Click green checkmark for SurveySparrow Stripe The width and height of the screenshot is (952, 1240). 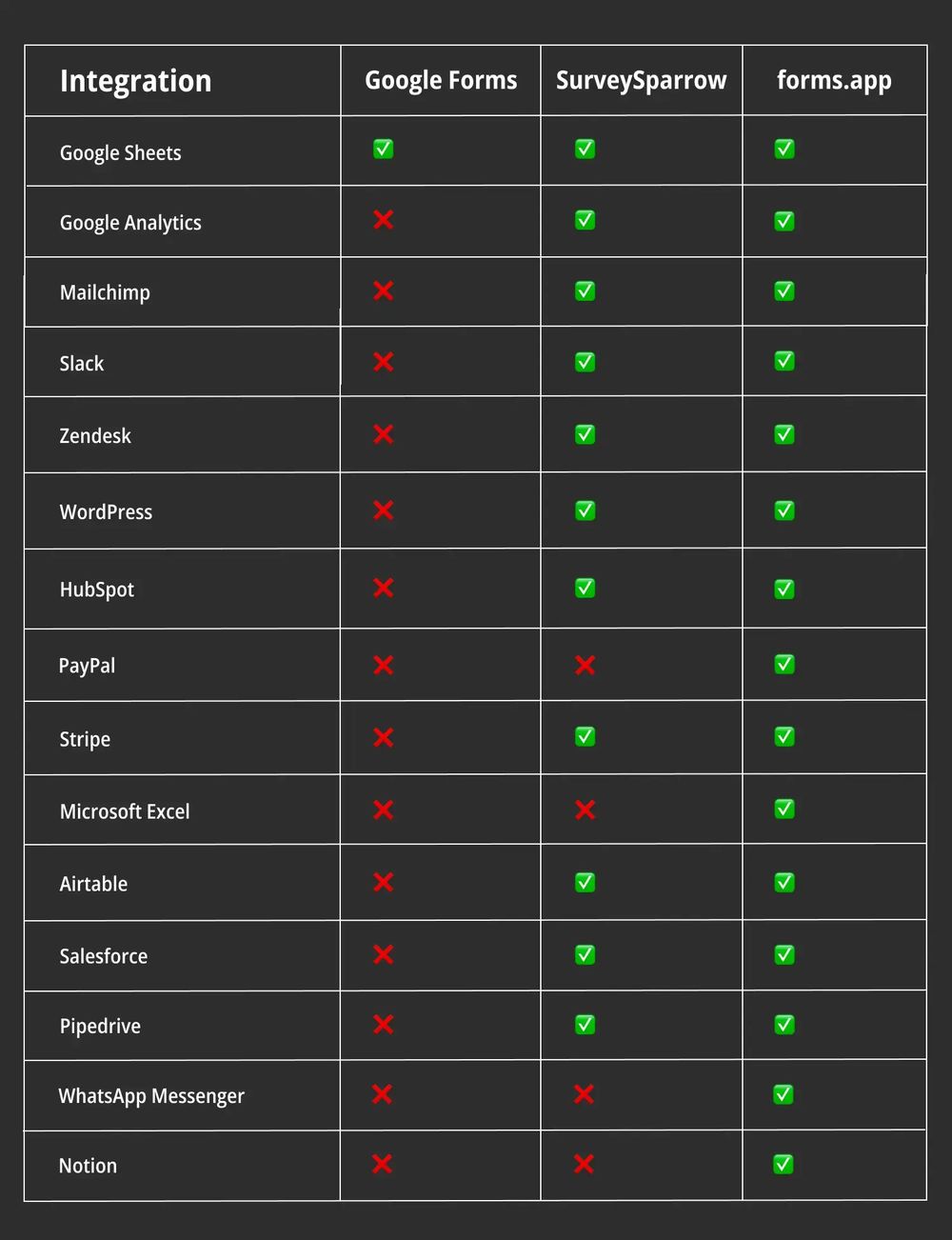click(585, 736)
